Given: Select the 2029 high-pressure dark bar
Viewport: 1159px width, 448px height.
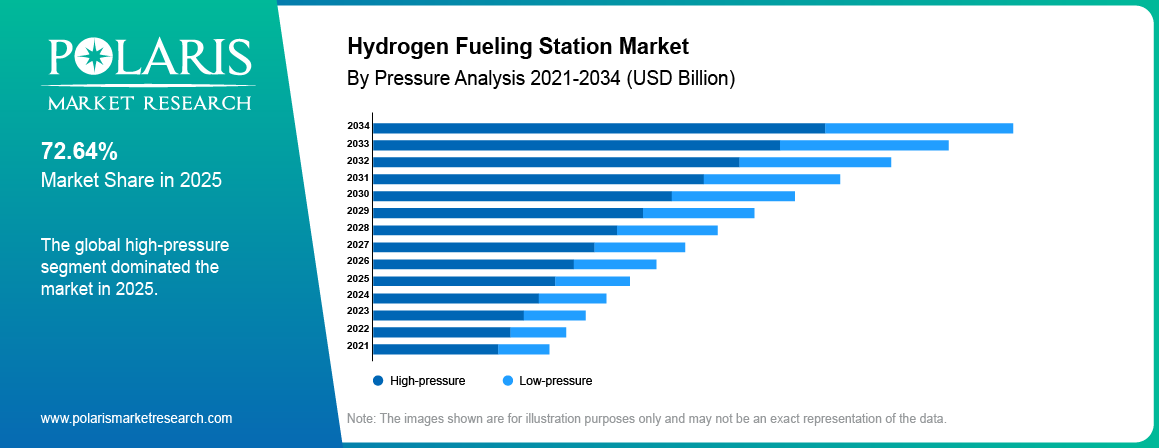Looking at the screenshot, I should tap(509, 213).
